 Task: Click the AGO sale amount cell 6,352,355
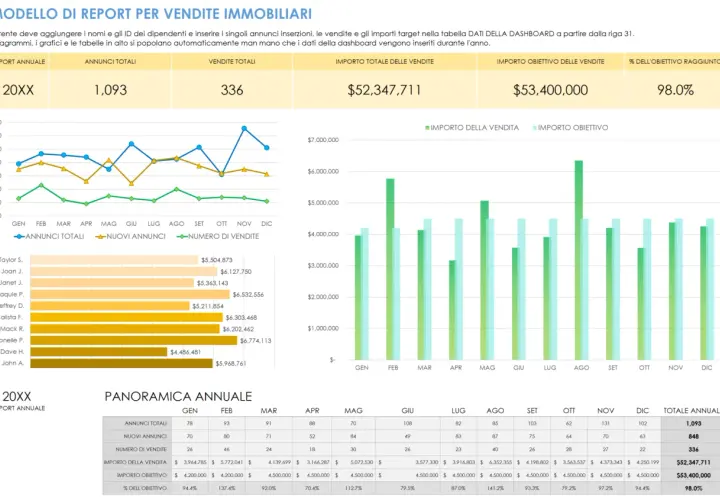495,462
